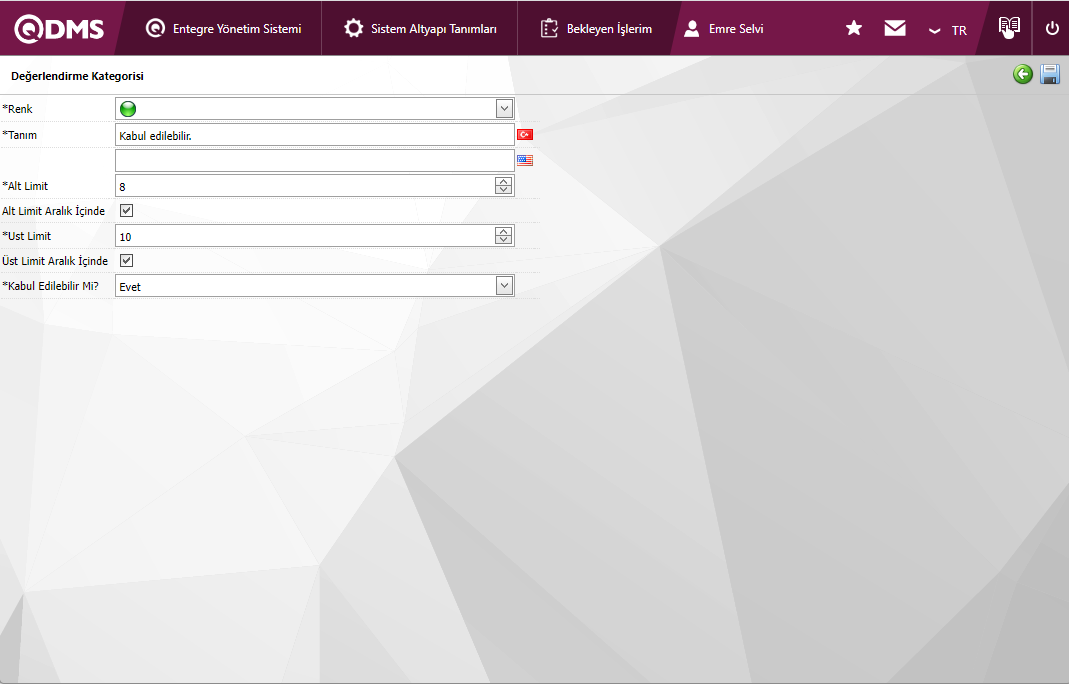Viewport: 1069px width, 684px height.
Task: Increase the Alt Limit value
Action: (x=503, y=181)
